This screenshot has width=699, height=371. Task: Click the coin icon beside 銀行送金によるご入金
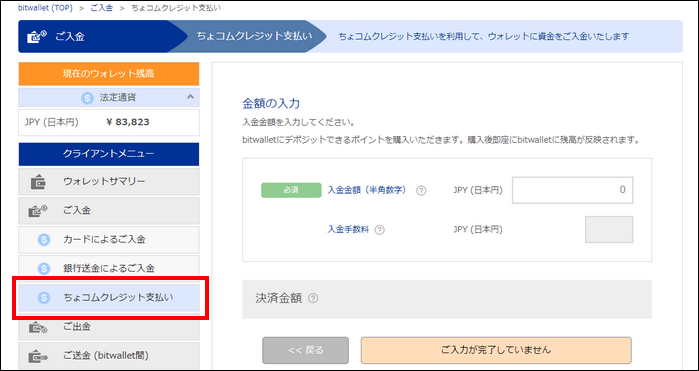click(44, 269)
